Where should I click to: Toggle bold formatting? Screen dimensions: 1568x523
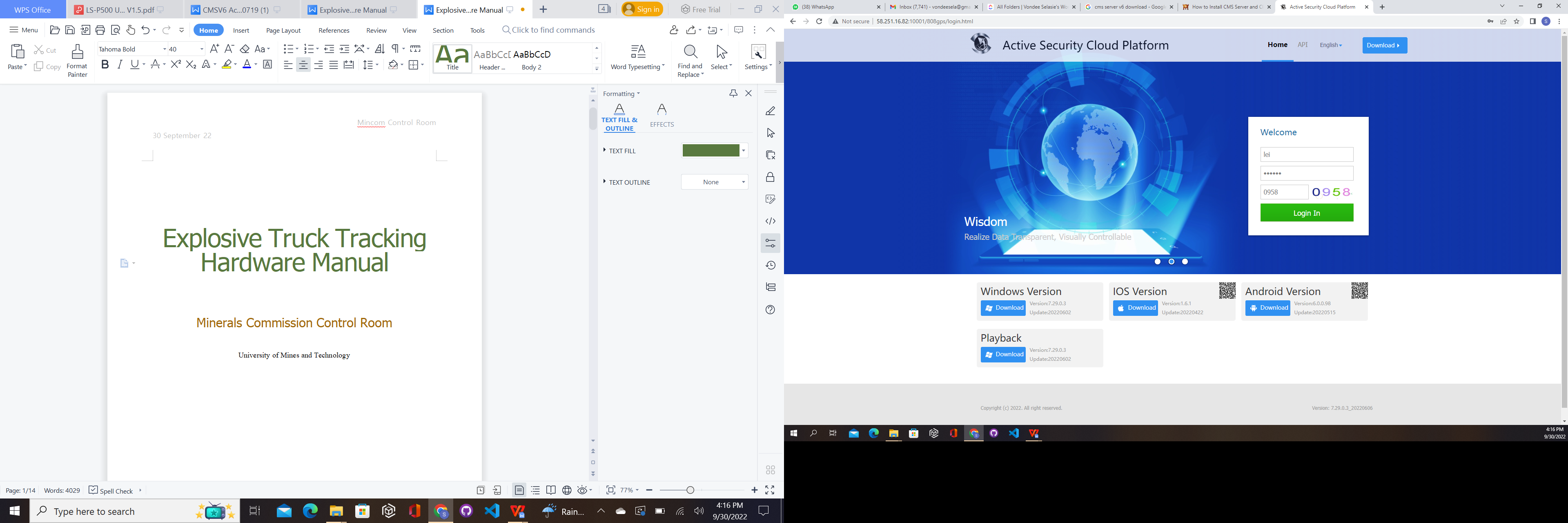tap(105, 65)
